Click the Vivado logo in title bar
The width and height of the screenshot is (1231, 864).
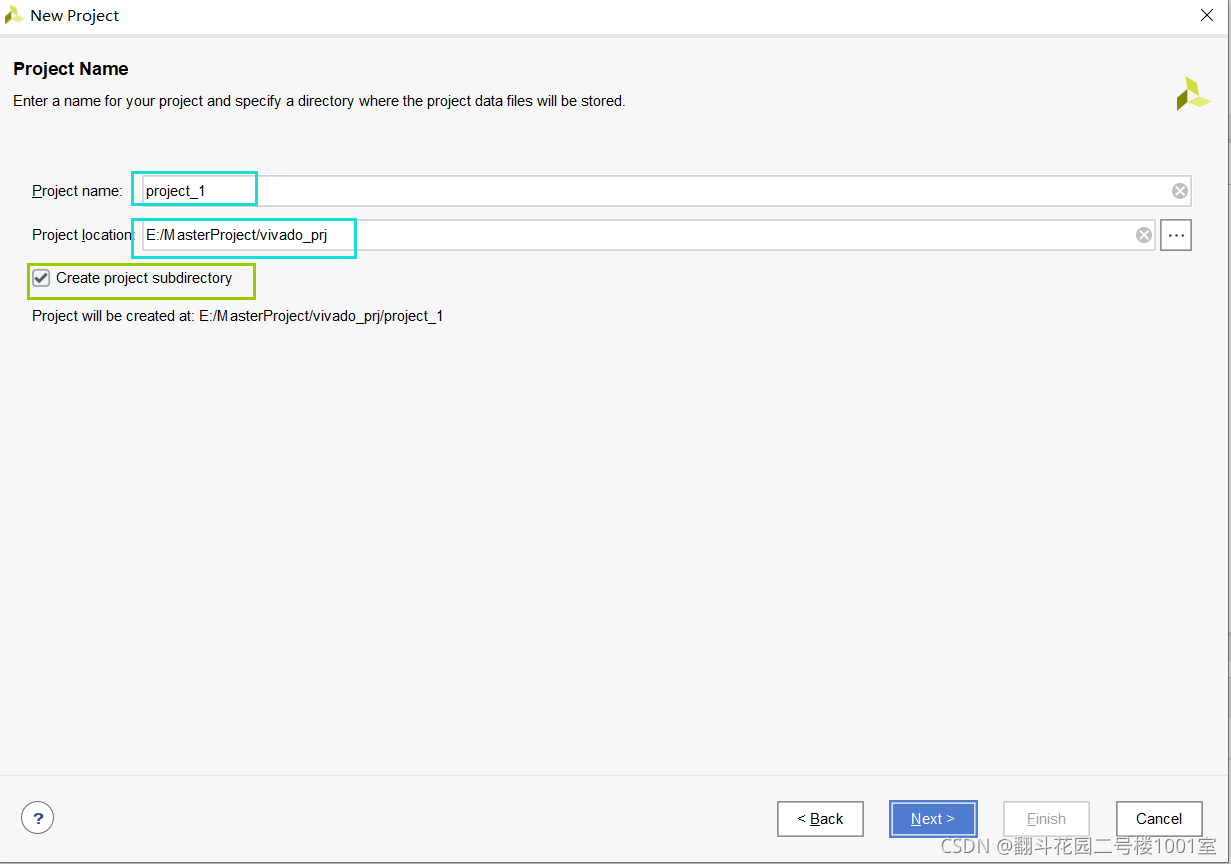click(x=14, y=15)
